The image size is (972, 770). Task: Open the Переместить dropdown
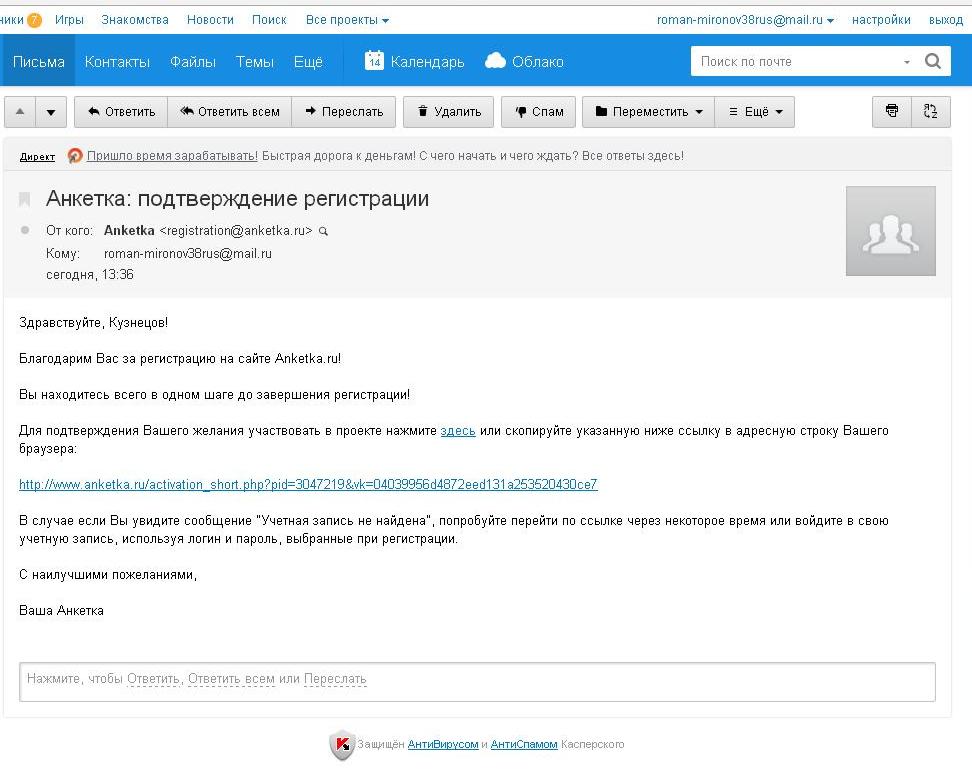pos(648,112)
